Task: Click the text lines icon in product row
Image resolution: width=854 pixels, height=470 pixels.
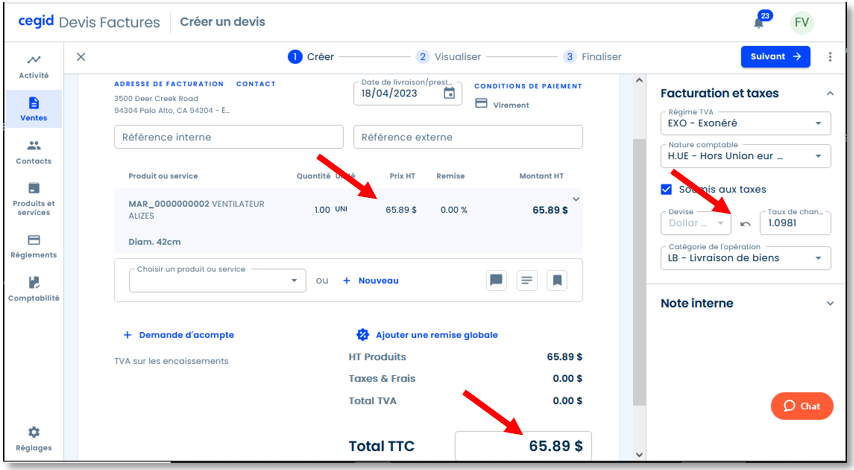Action: 526,281
